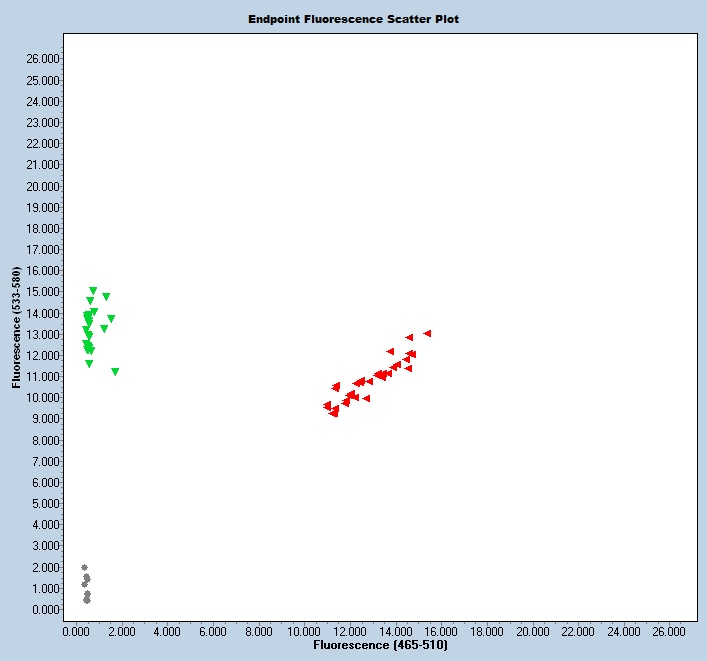The image size is (707, 661).
Task: Select the 20.000 label on the y-axis
Action: coord(43,186)
